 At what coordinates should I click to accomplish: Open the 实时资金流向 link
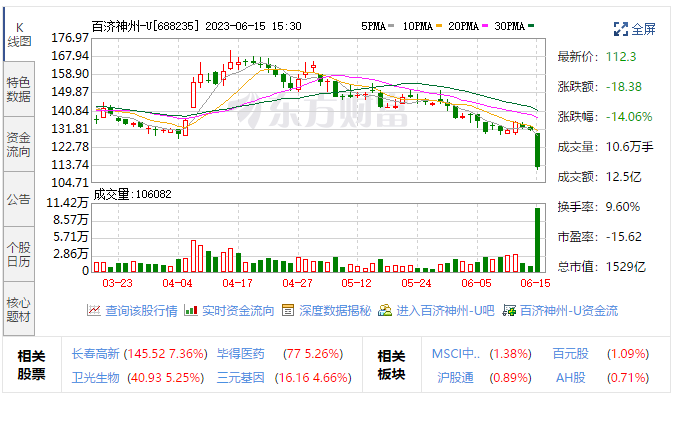[x=238, y=310]
